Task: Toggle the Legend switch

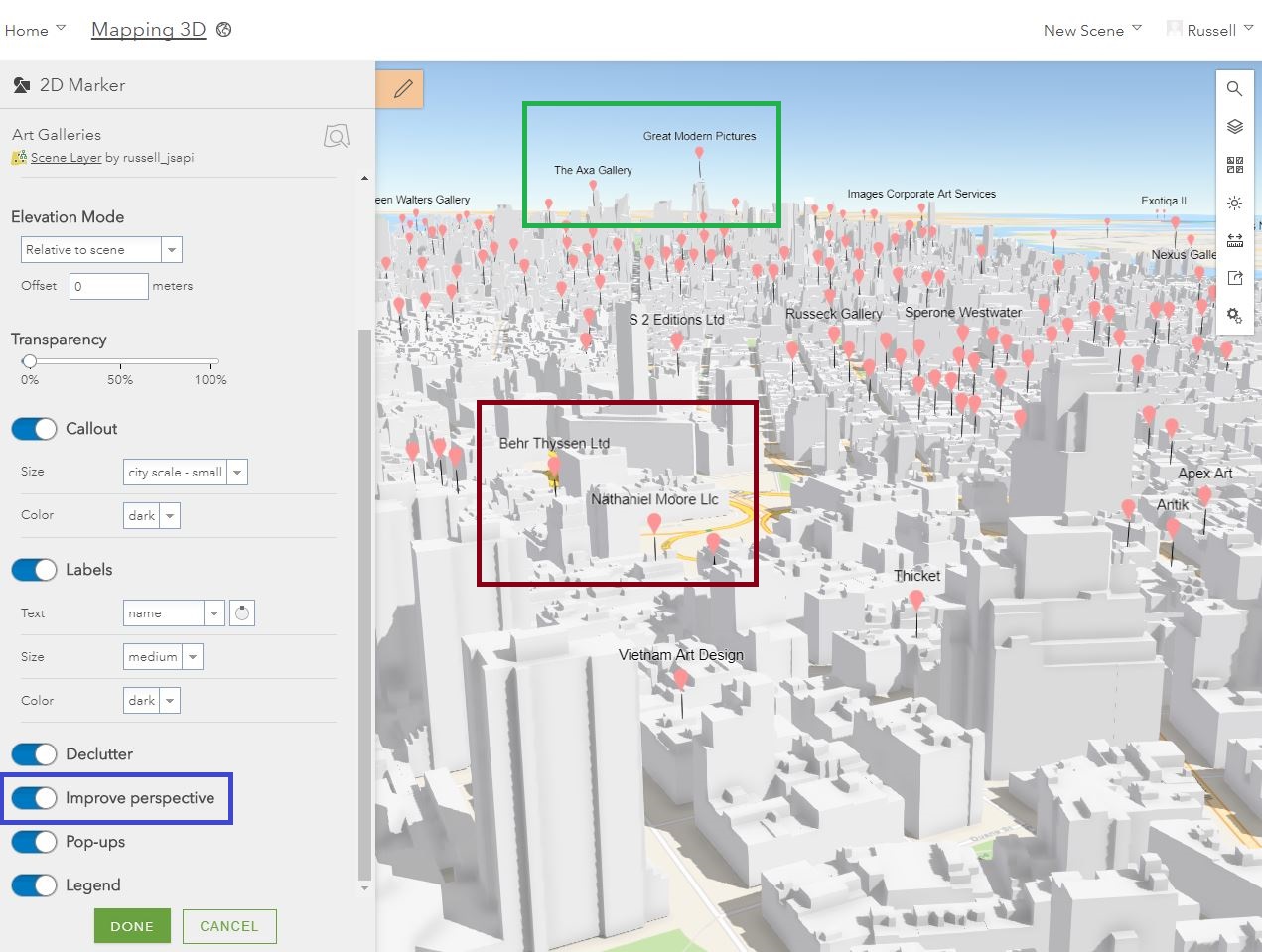Action: [34, 885]
